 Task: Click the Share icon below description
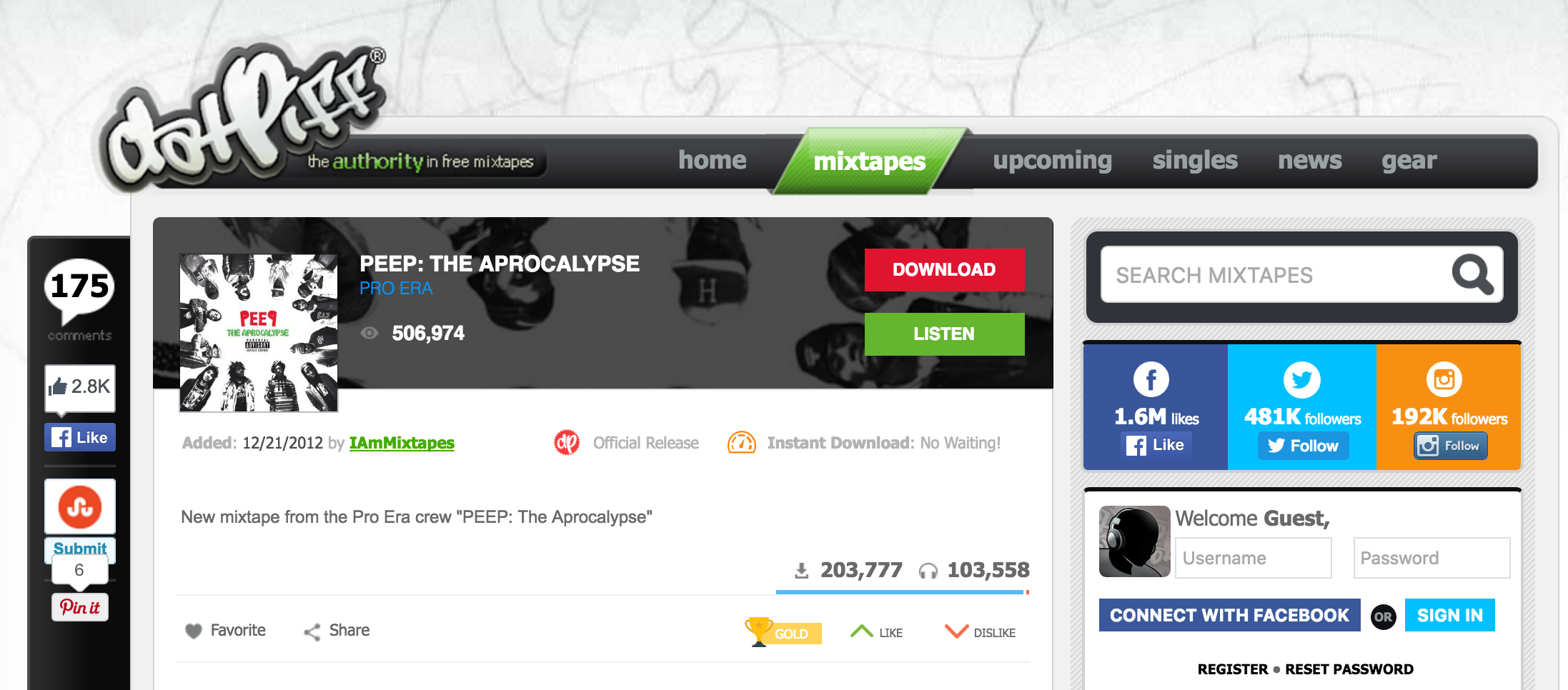(312, 631)
